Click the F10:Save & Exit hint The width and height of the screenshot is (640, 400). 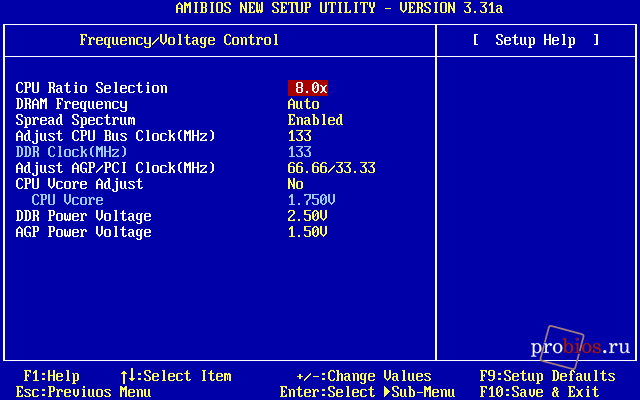tap(540, 392)
